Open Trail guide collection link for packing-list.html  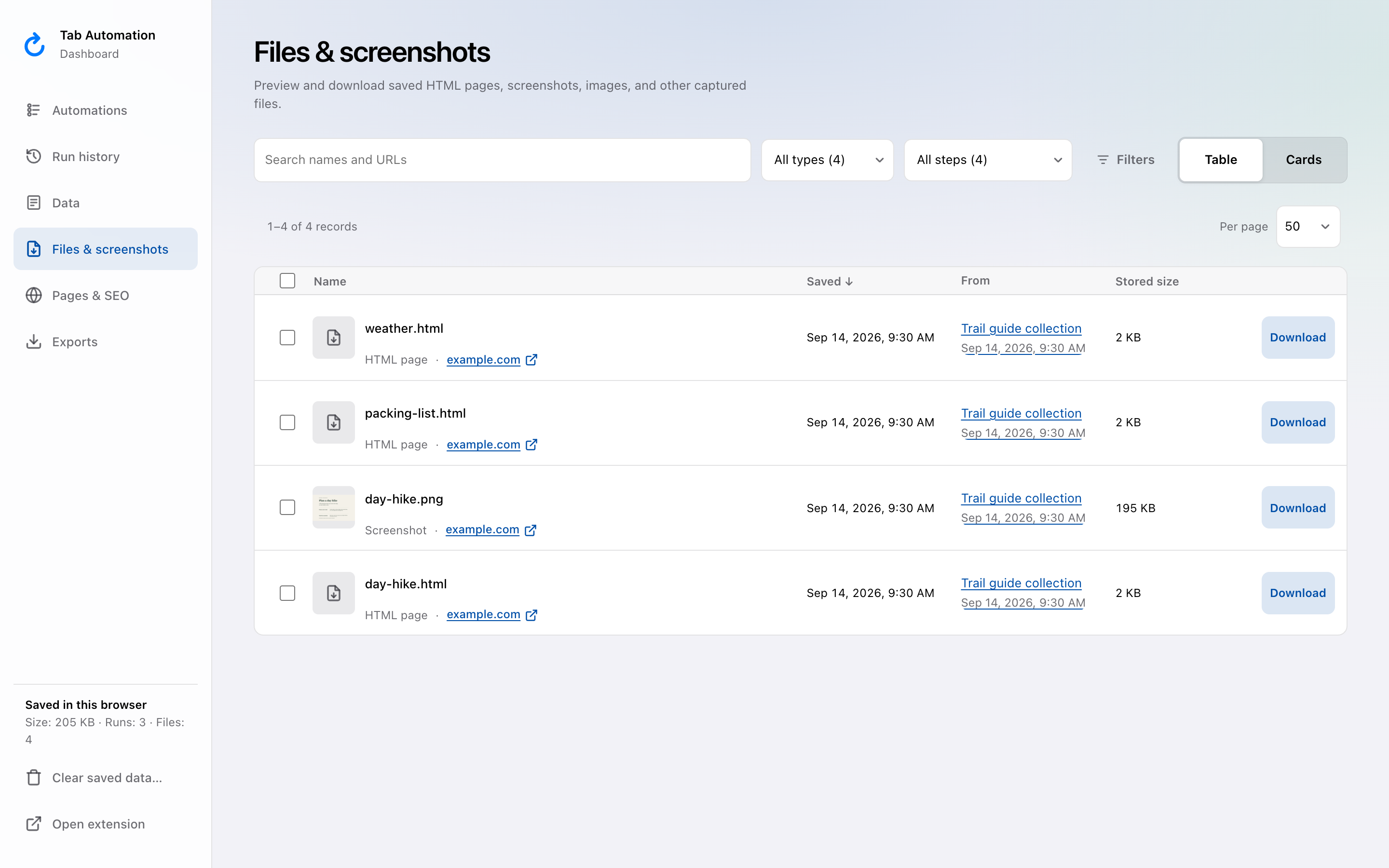pyautogui.click(x=1021, y=413)
